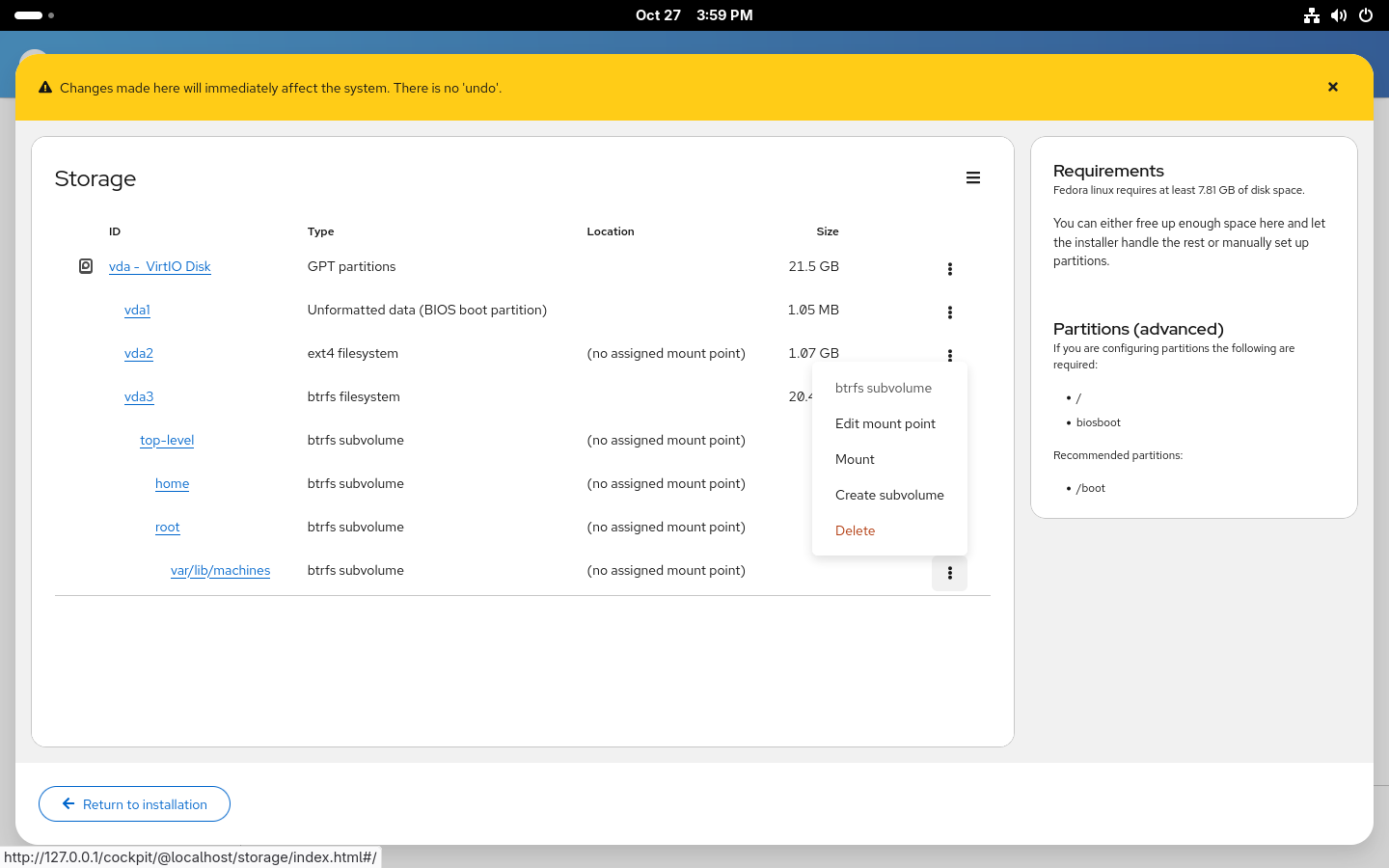Open the var/lib/machines subvolume link
Screen dimensions: 1389x868
click(221, 570)
